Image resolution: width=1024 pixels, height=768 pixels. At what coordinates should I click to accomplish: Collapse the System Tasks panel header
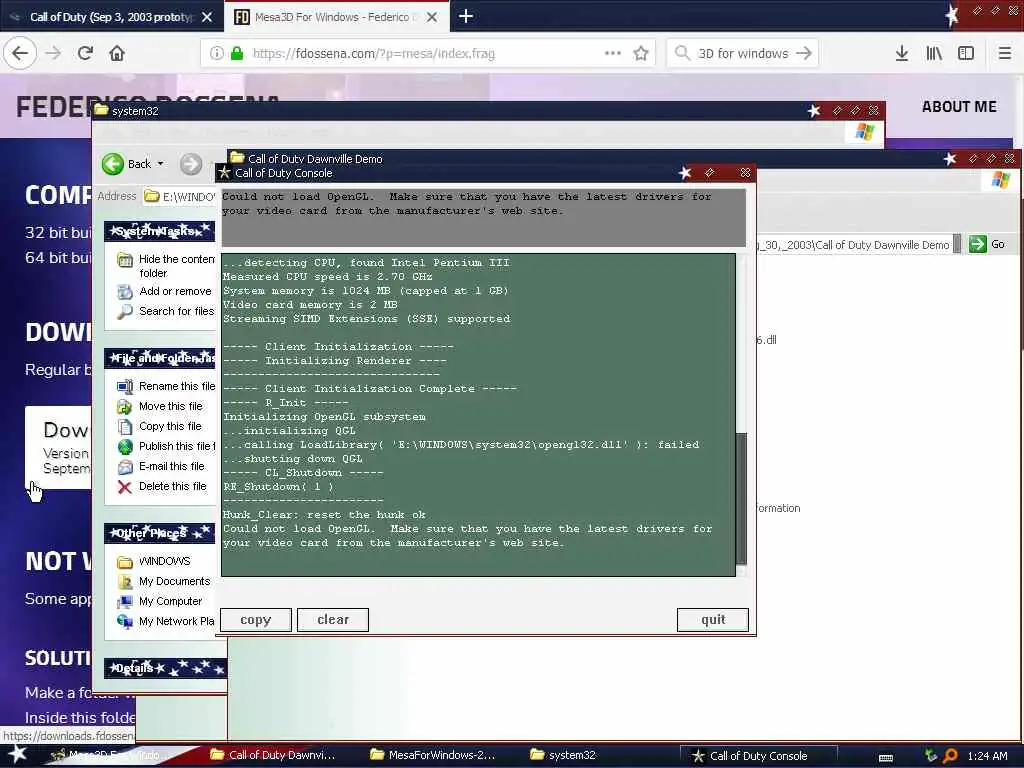[x=159, y=231]
